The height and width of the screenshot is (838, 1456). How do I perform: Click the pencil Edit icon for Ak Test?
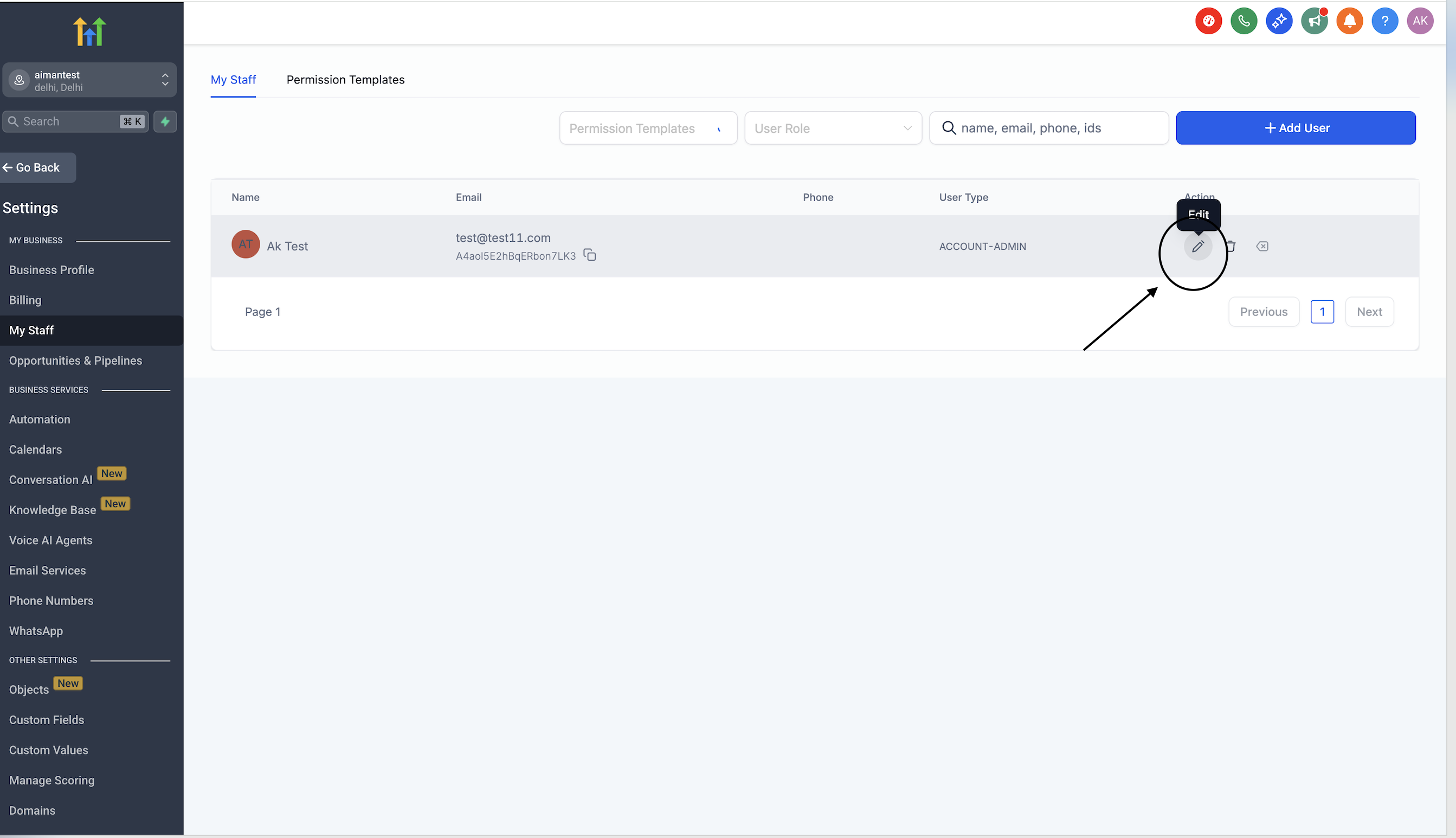[1197, 246]
